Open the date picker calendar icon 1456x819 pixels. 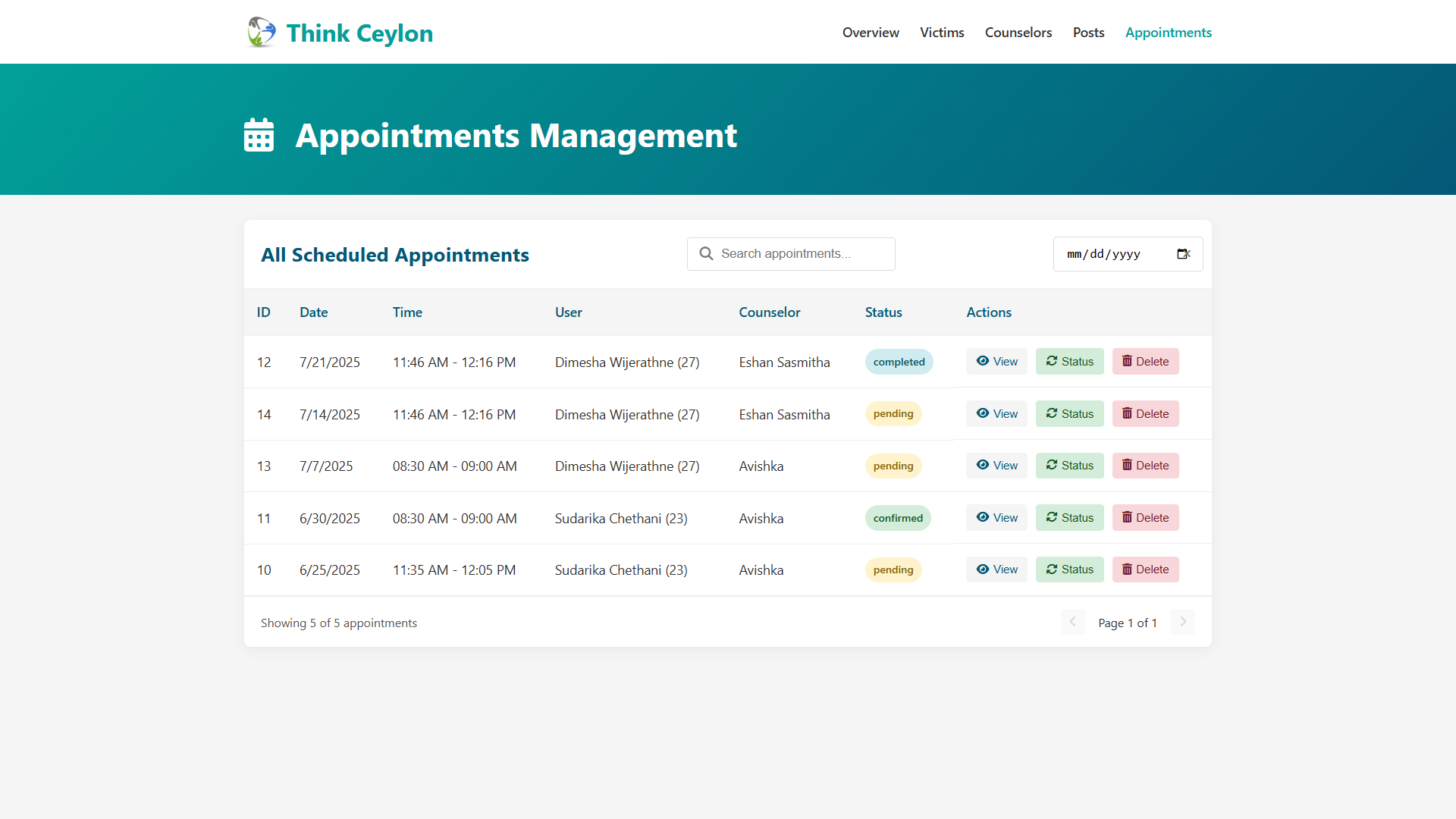[x=1183, y=254]
